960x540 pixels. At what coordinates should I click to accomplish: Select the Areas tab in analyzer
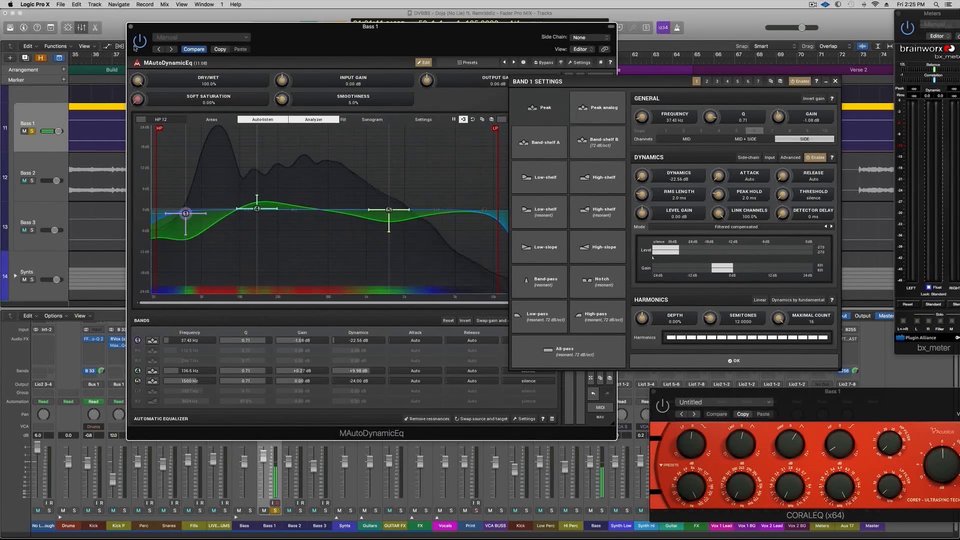pos(211,119)
